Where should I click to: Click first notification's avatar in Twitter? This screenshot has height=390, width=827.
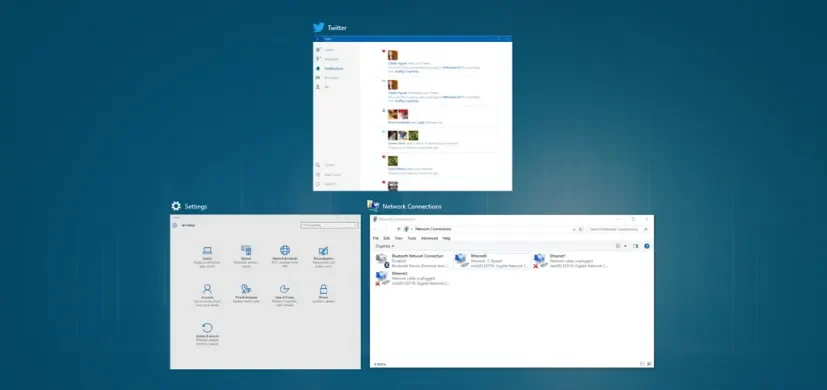coord(393,55)
